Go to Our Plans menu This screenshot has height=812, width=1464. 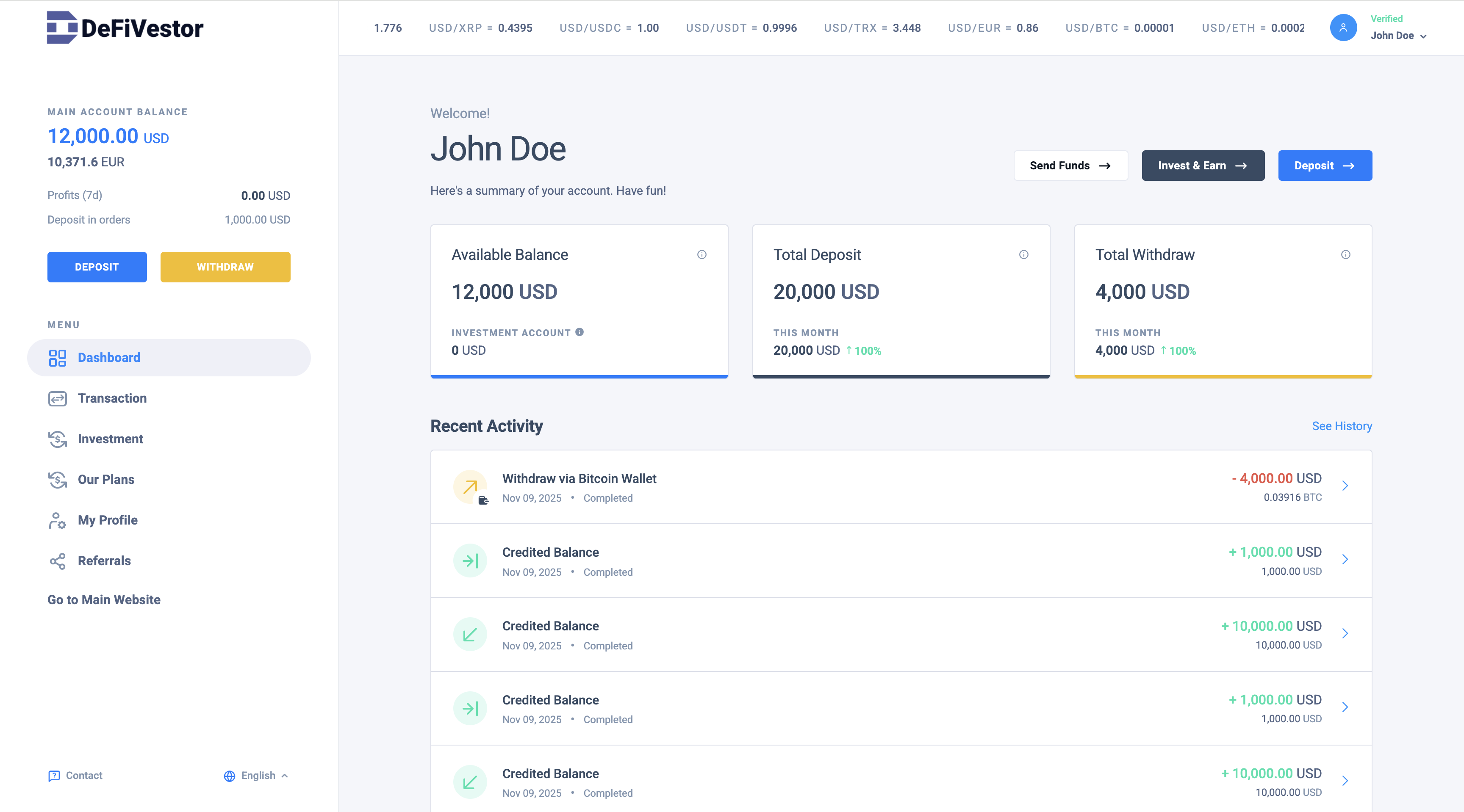click(x=106, y=479)
